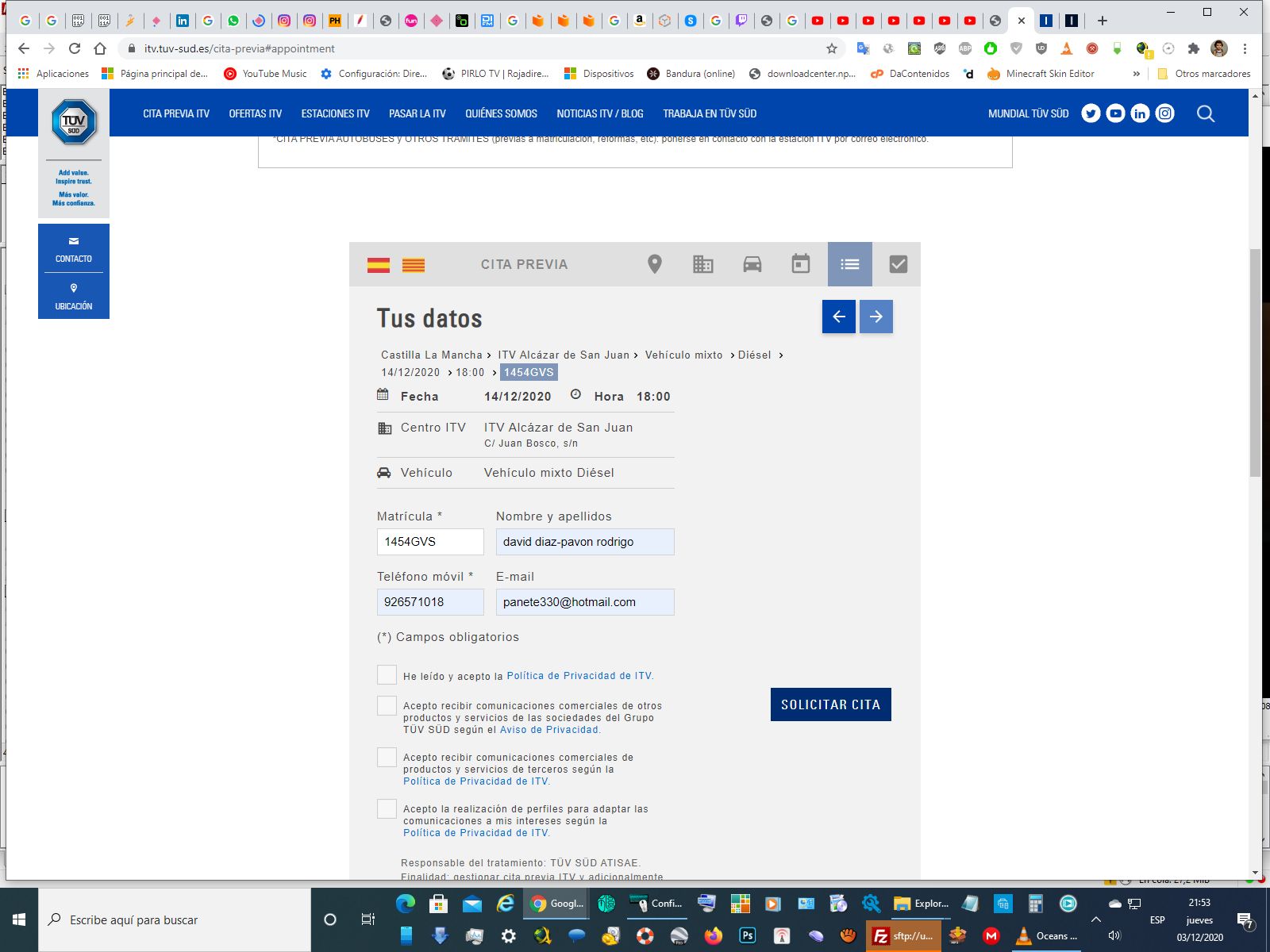Click the Teléfono móvil input field
The height and width of the screenshot is (952, 1270).
429,602
